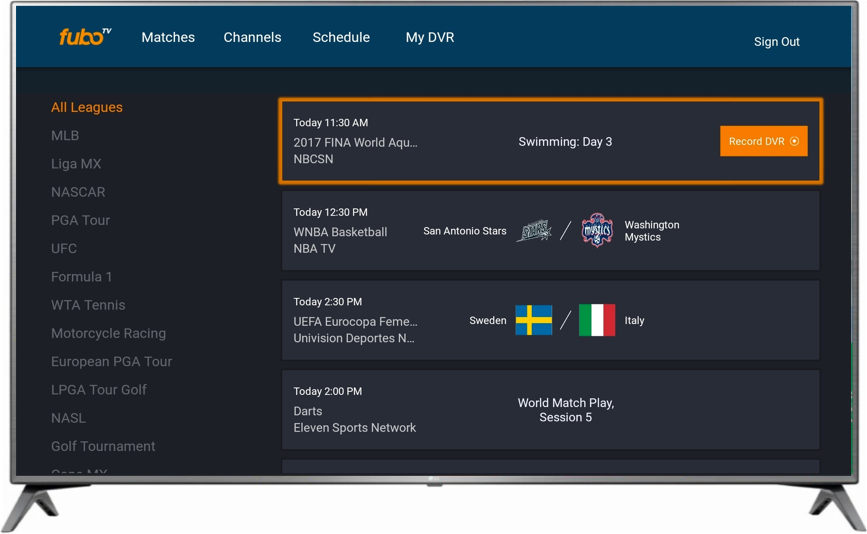
Task: Click the Italy flag icon
Action: click(597, 320)
